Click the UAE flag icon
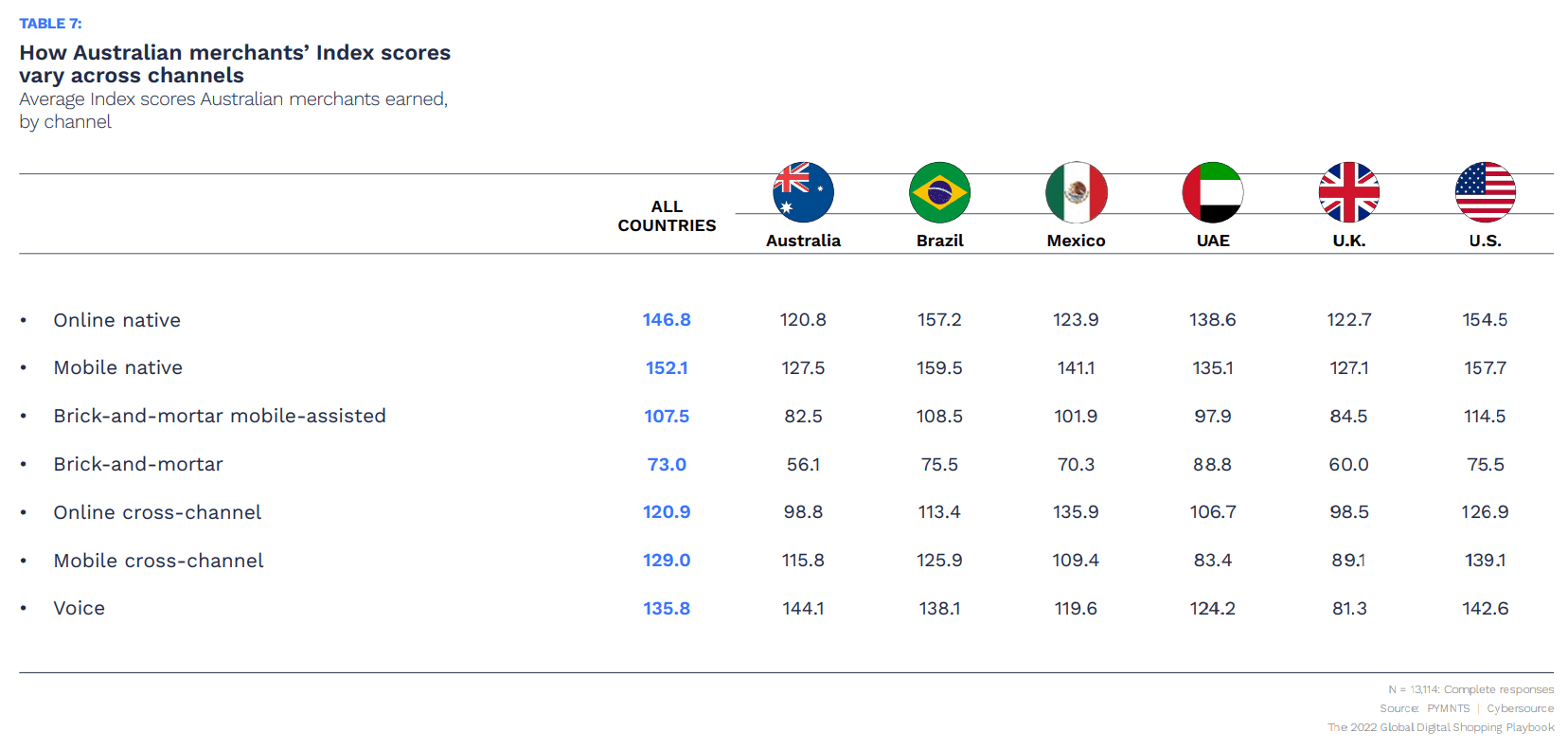The height and width of the screenshot is (749, 1568). 1212,192
